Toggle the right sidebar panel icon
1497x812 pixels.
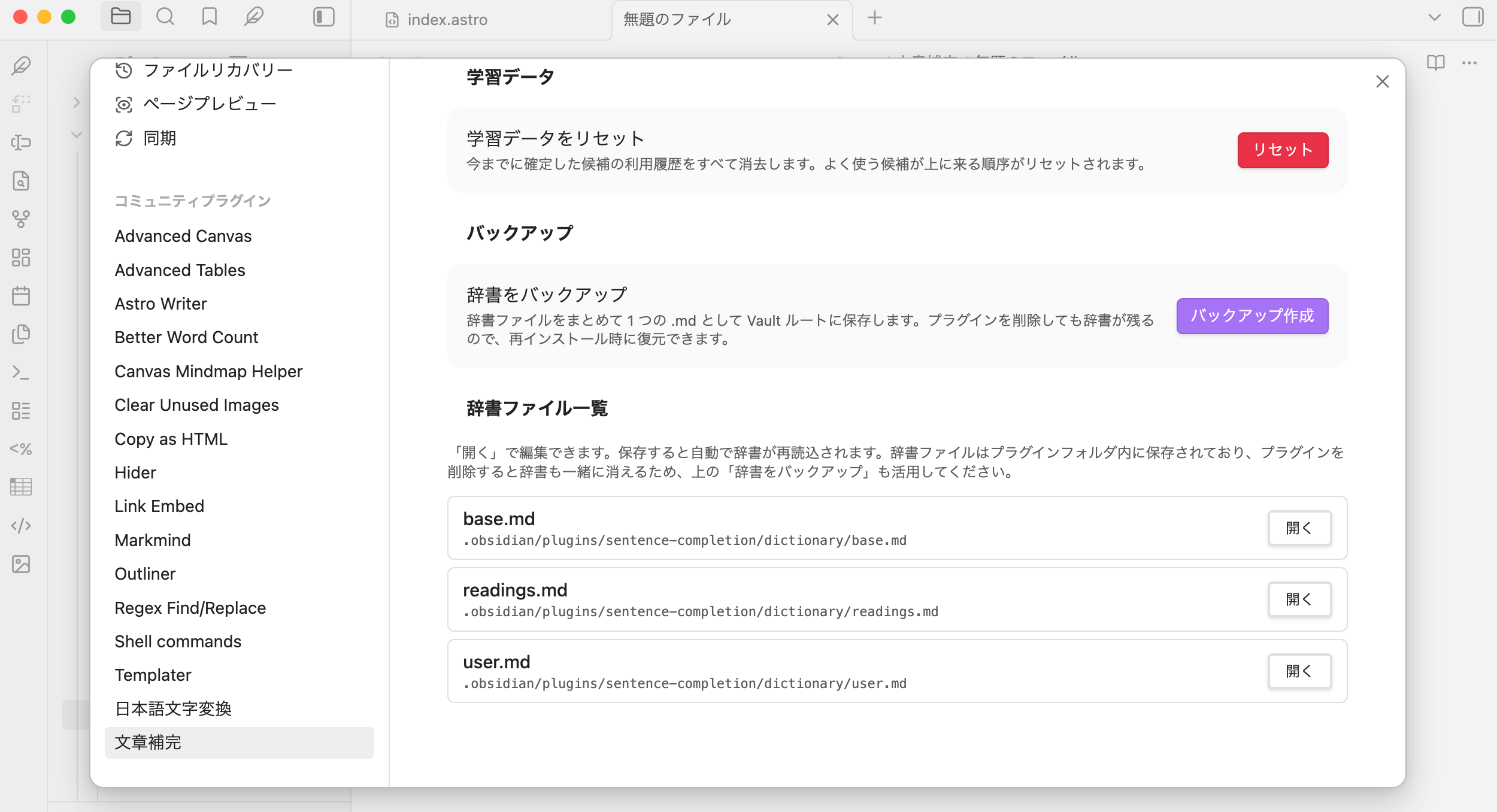click(1473, 17)
